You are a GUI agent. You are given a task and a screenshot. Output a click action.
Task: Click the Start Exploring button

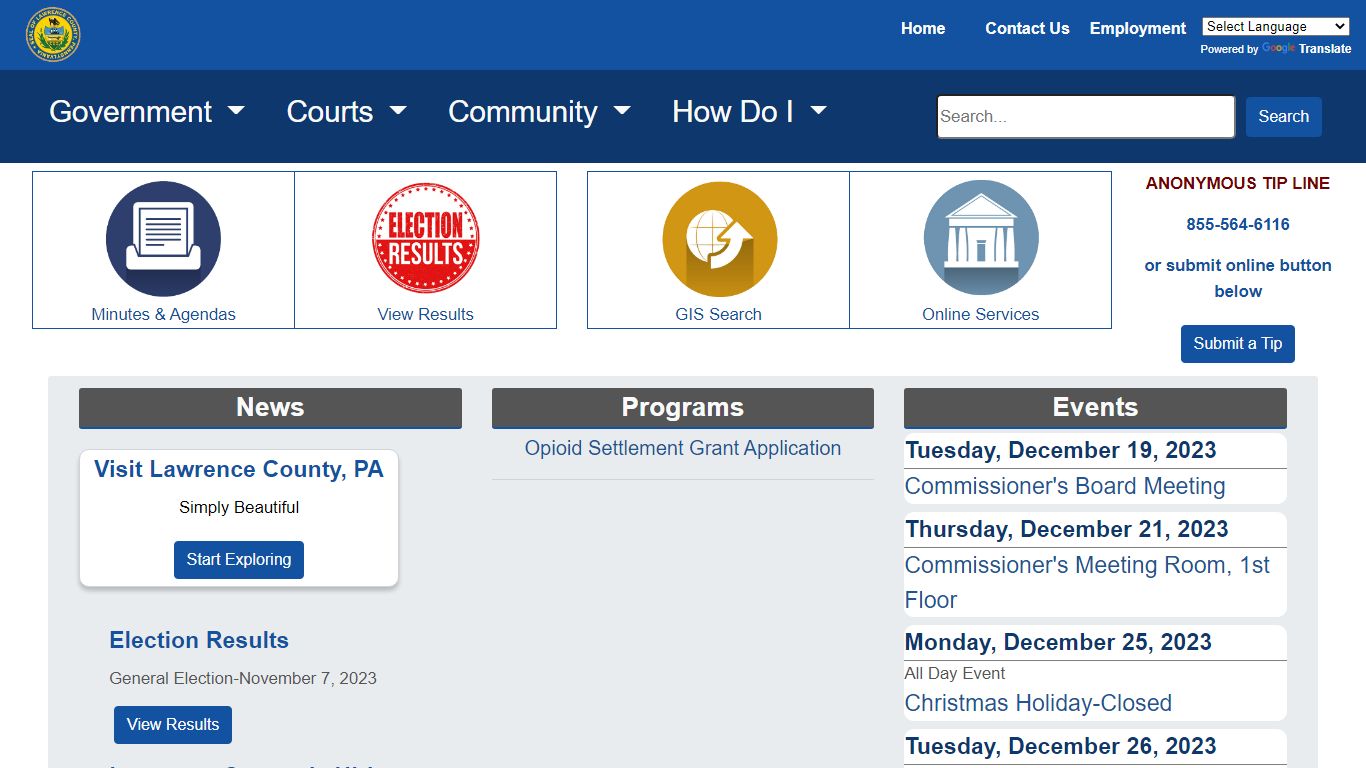239,560
